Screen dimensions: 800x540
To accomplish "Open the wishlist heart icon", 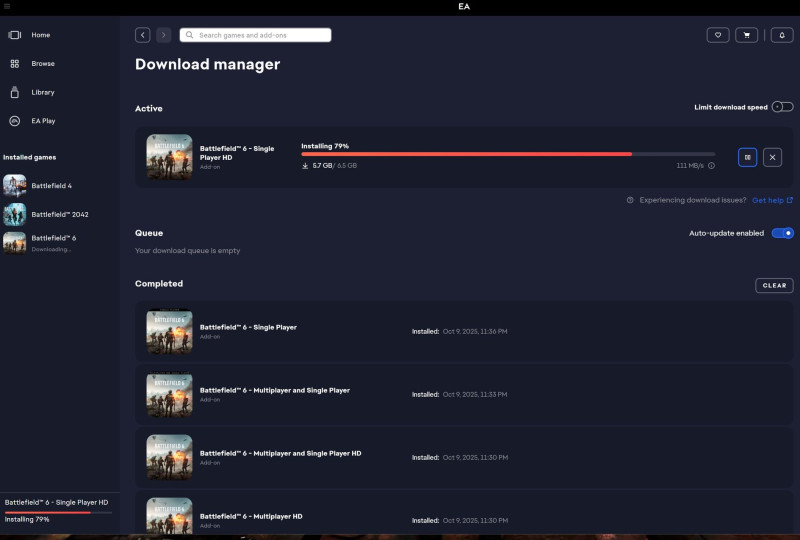I will click(x=718, y=35).
